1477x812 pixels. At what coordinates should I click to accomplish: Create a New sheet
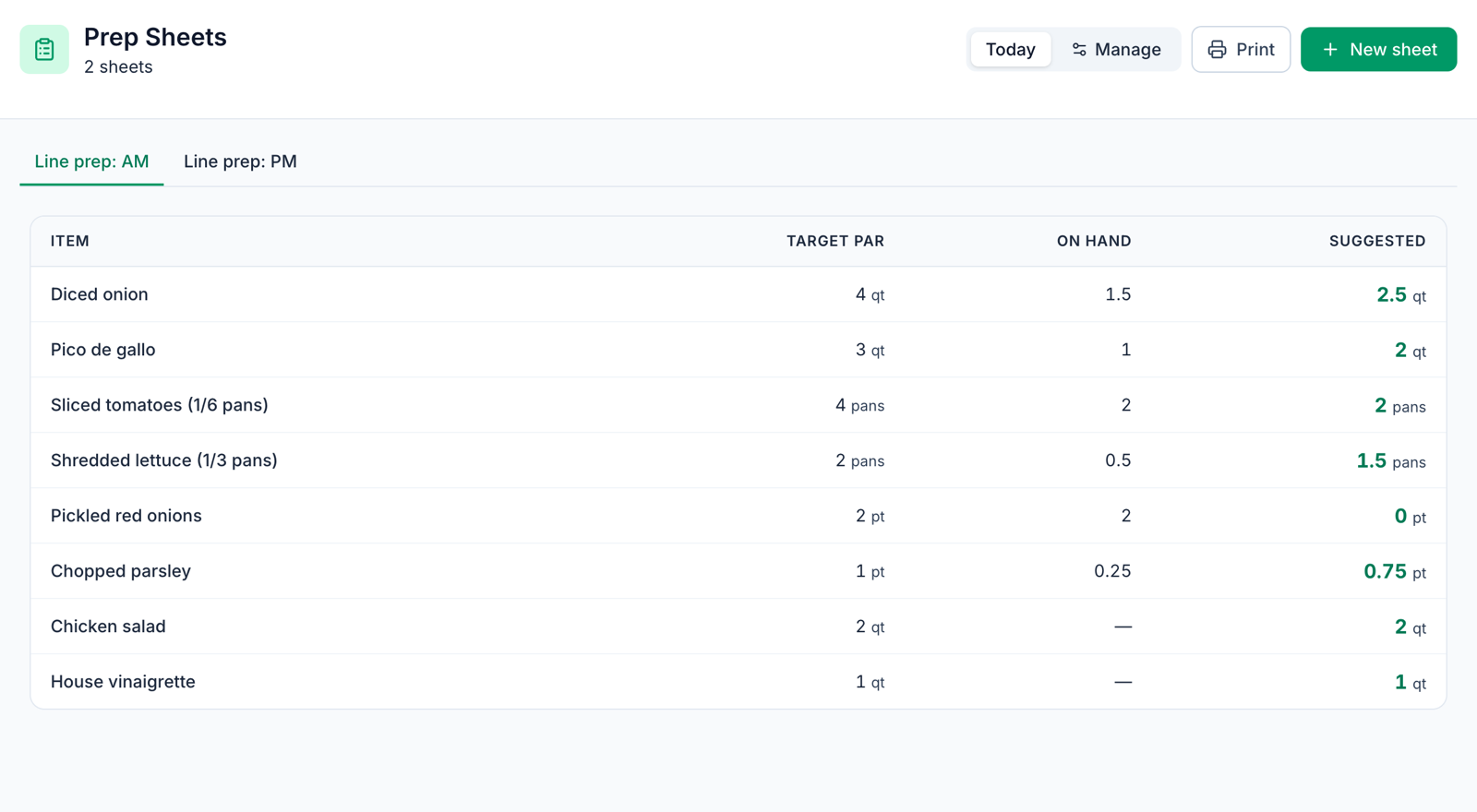pyautogui.click(x=1378, y=50)
